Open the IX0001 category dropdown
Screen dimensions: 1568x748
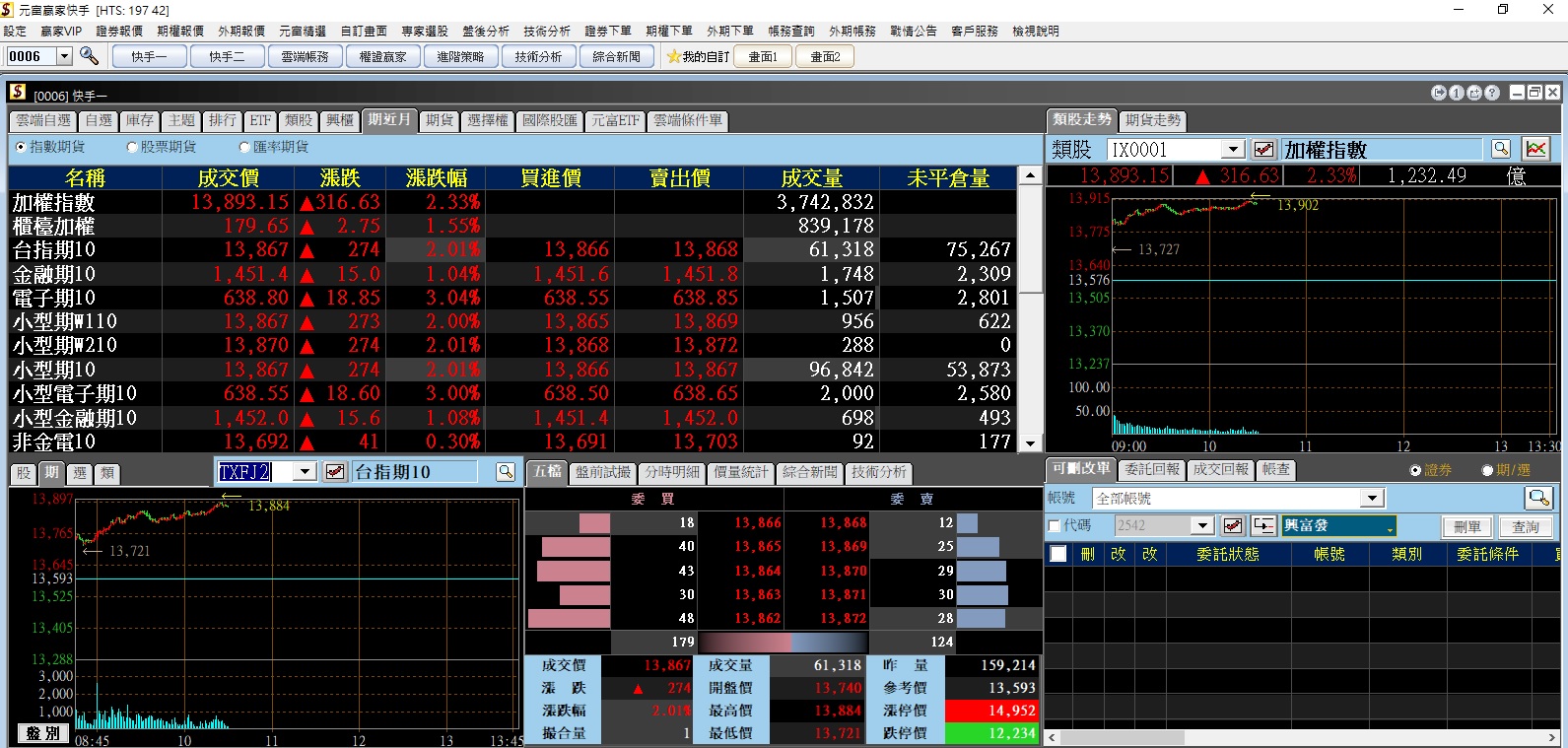(1232, 150)
